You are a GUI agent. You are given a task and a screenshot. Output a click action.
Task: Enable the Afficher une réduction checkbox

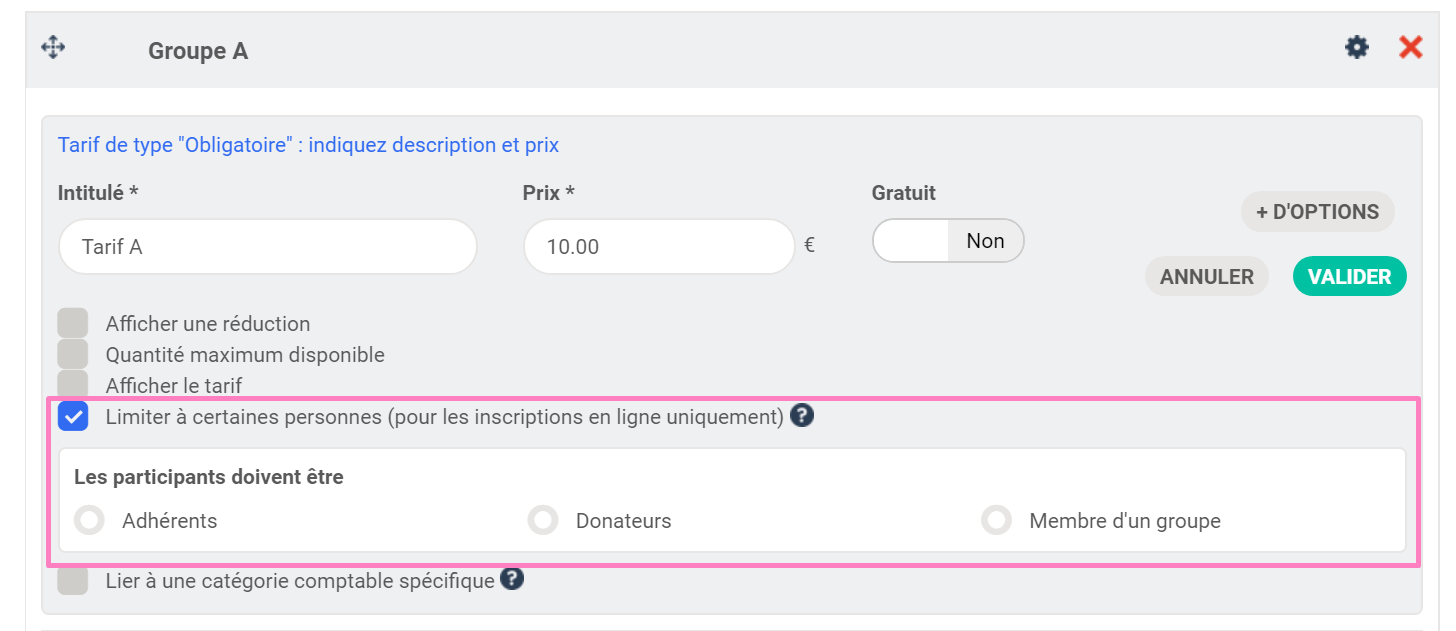73,323
